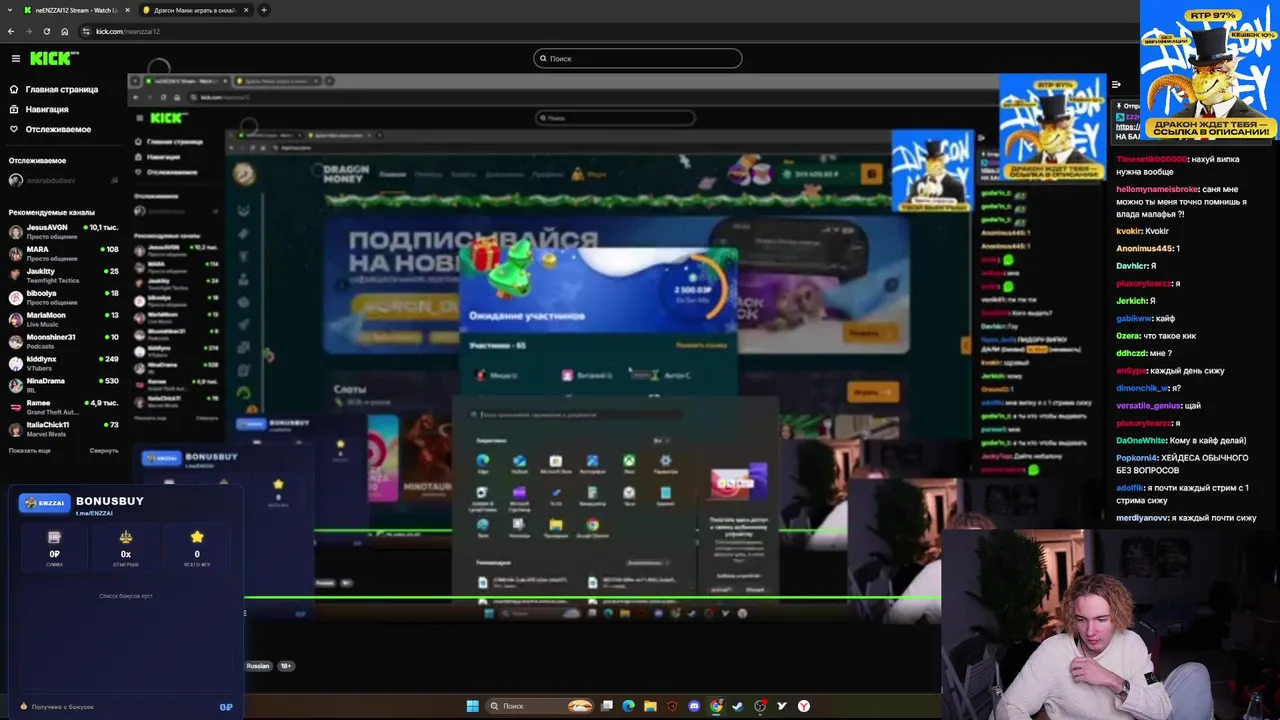Reload the current page
The height and width of the screenshot is (720, 1280).
tap(46, 31)
